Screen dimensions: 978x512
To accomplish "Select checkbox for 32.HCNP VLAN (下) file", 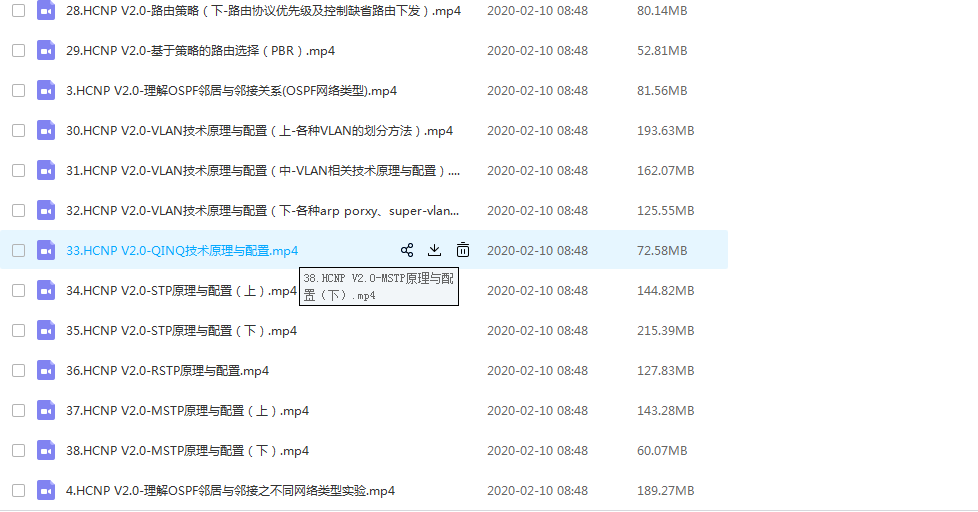I will click(x=18, y=210).
